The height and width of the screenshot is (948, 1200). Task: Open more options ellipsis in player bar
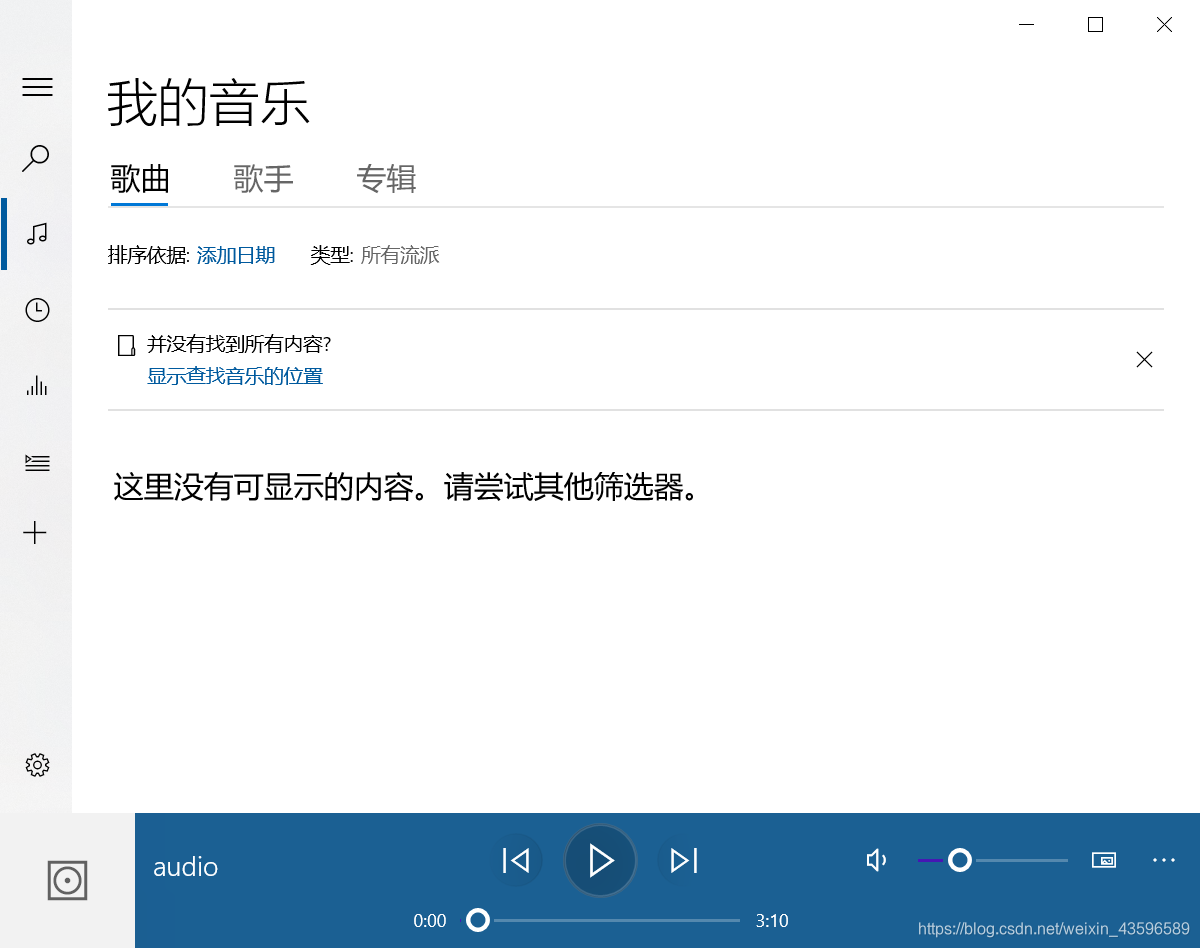click(1164, 860)
